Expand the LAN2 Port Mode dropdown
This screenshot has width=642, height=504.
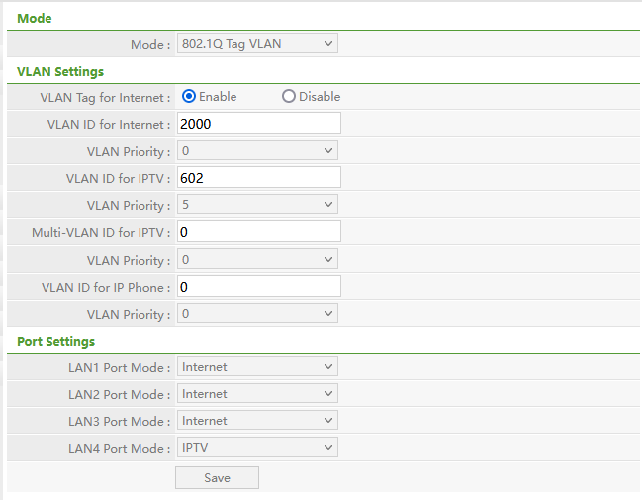257,394
